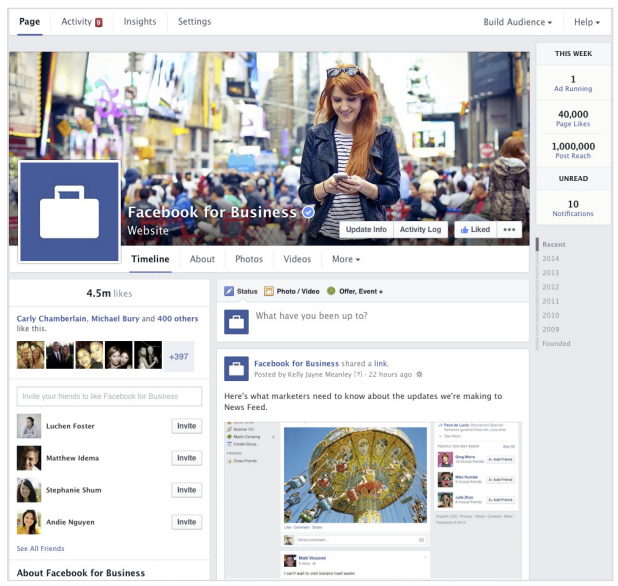The width and height of the screenshot is (618, 586).
Task: Select the Timeline tab
Action: [x=150, y=259]
